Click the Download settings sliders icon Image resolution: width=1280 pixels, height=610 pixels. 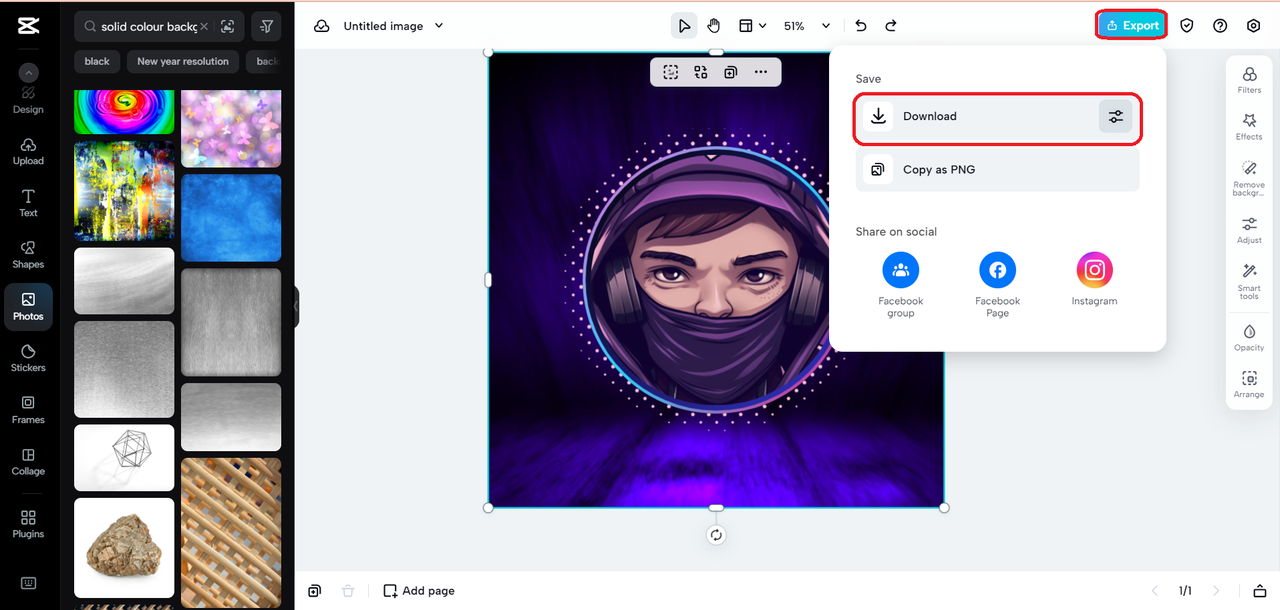tap(1115, 117)
